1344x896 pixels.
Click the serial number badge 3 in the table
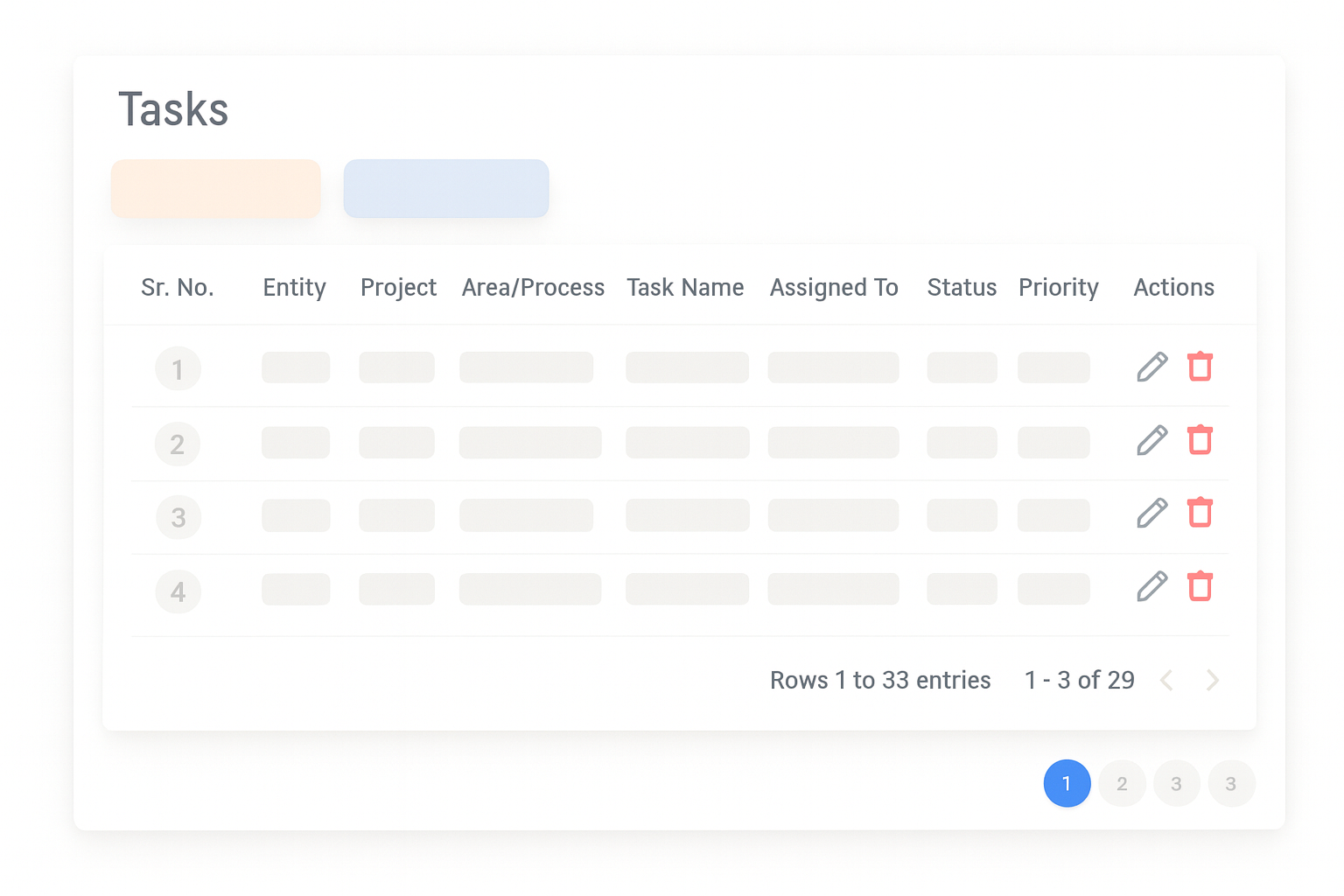coord(178,517)
